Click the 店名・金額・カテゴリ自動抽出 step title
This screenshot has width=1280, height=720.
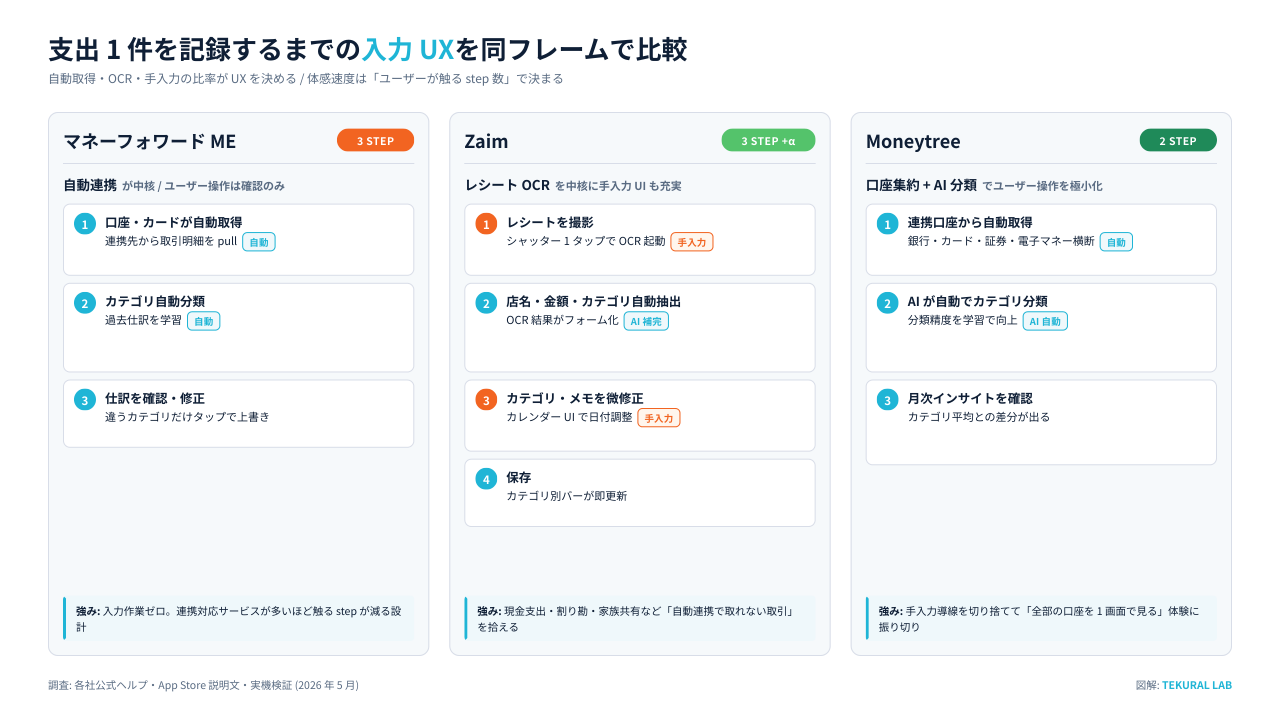click(594, 301)
